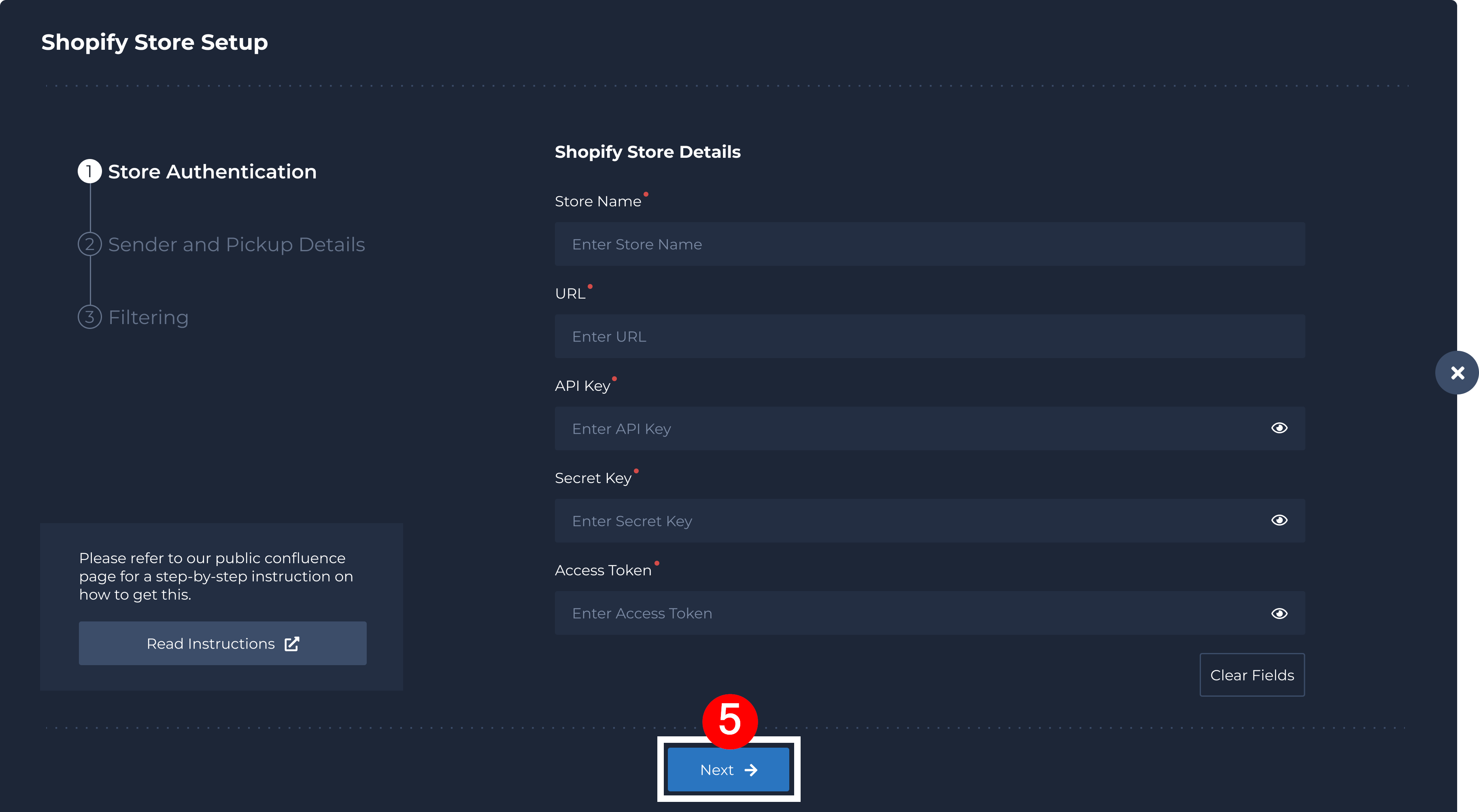The width and height of the screenshot is (1479, 812).
Task: Click the step 3 circle icon
Action: (89, 317)
